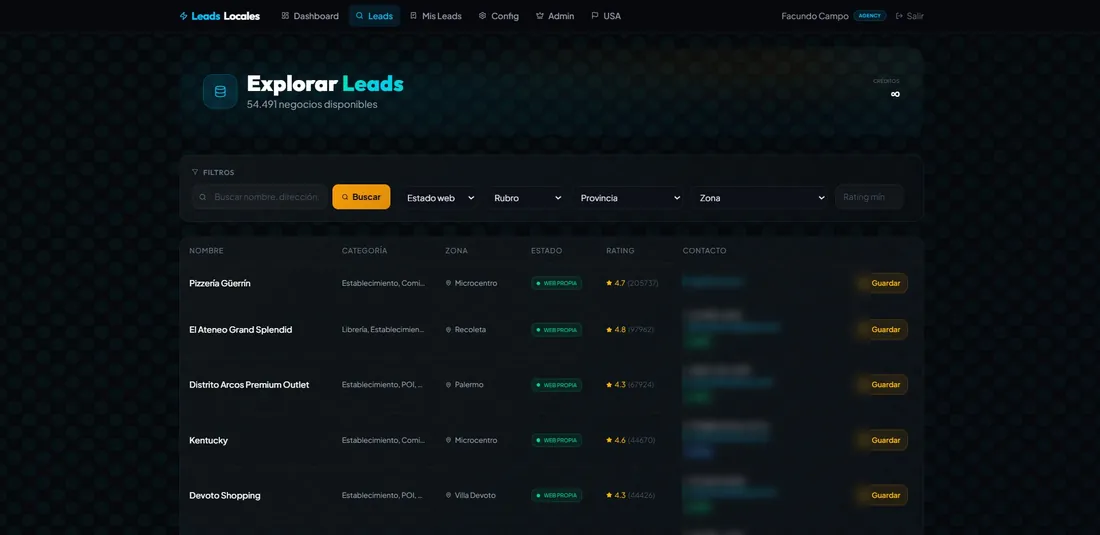Open the El Ateneo Grand Splendid lead
The height and width of the screenshot is (535, 1100).
tap(241, 330)
